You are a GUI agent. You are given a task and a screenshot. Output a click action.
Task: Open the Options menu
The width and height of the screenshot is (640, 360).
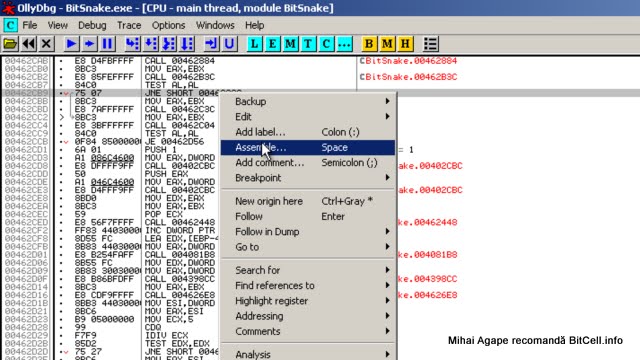169,25
